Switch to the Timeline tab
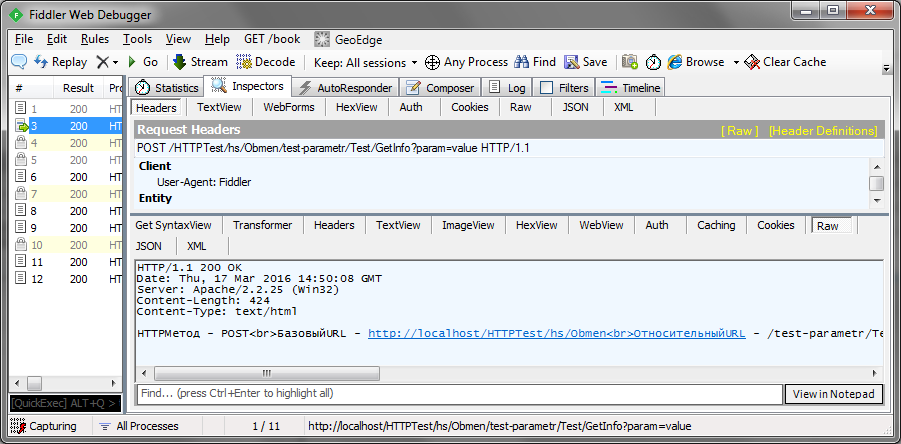The height and width of the screenshot is (444, 901). [630, 88]
